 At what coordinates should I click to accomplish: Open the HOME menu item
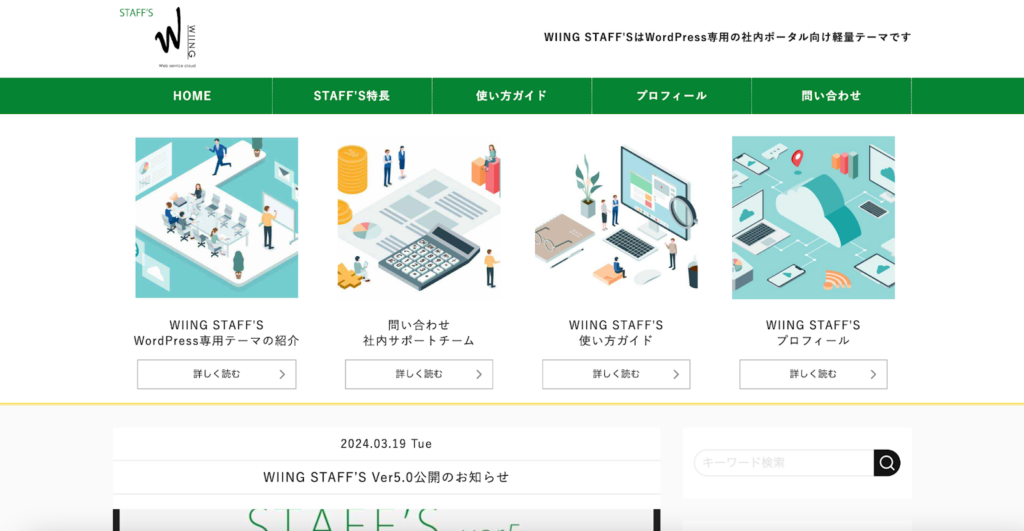pyautogui.click(x=192, y=96)
